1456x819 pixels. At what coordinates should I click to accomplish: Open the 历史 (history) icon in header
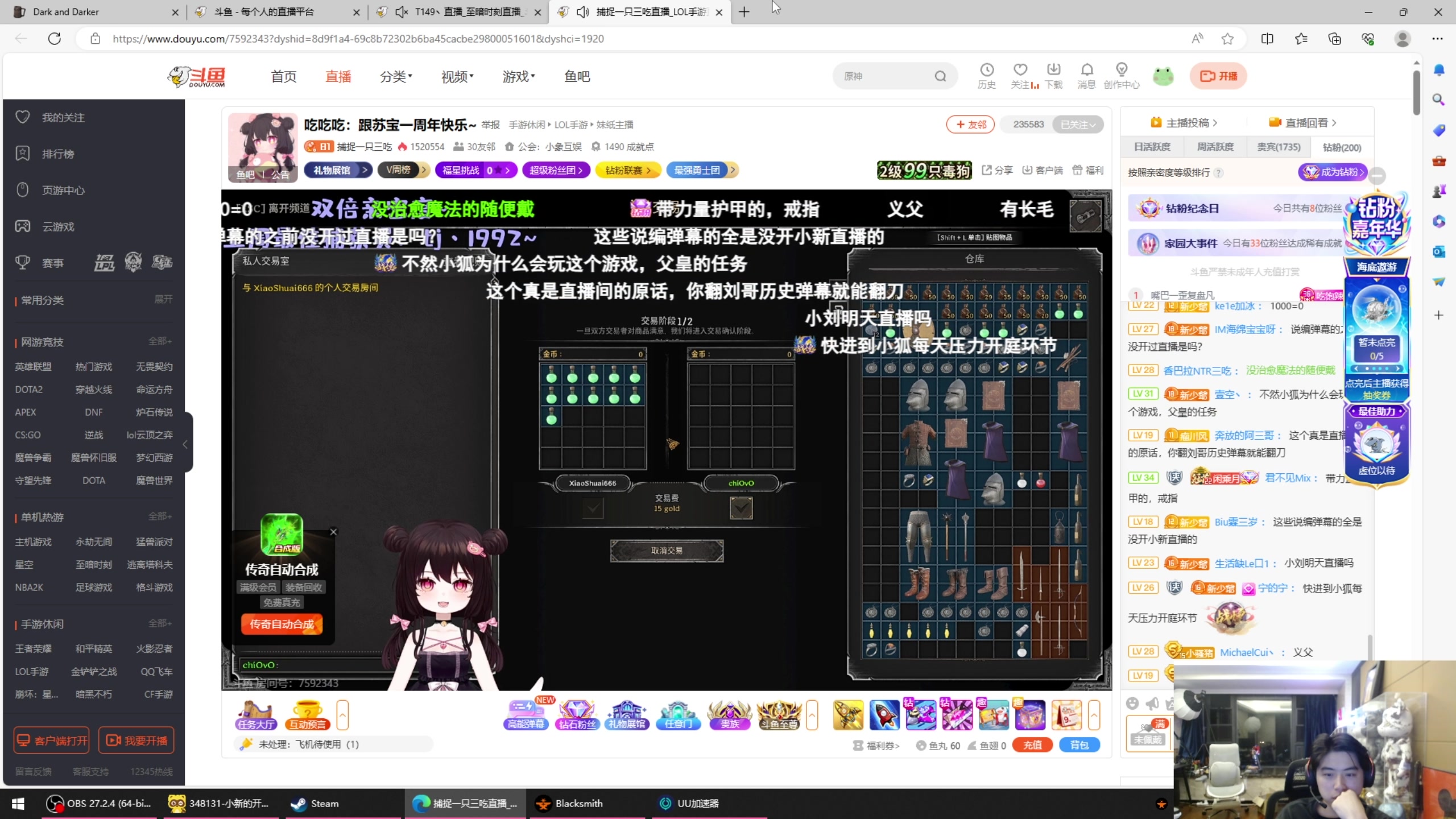(987, 76)
